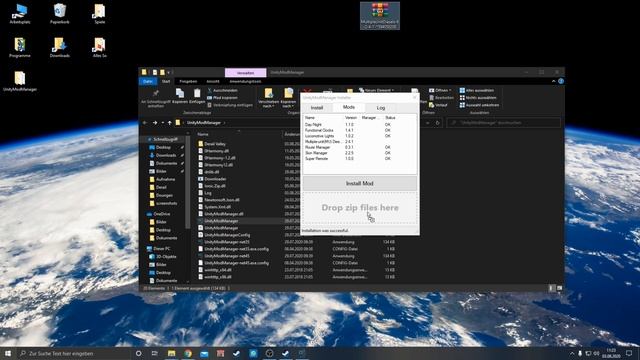This screenshot has height=360, width=640.
Task: Select the Skin Manager mod row
Action: click(x=359, y=153)
